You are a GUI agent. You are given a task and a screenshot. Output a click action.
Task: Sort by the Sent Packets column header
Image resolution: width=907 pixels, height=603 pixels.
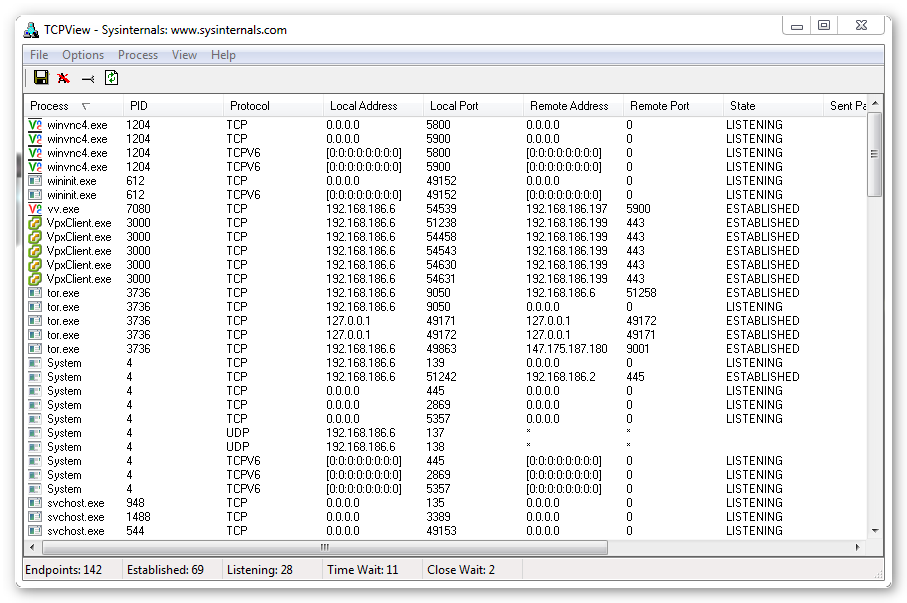tap(846, 106)
